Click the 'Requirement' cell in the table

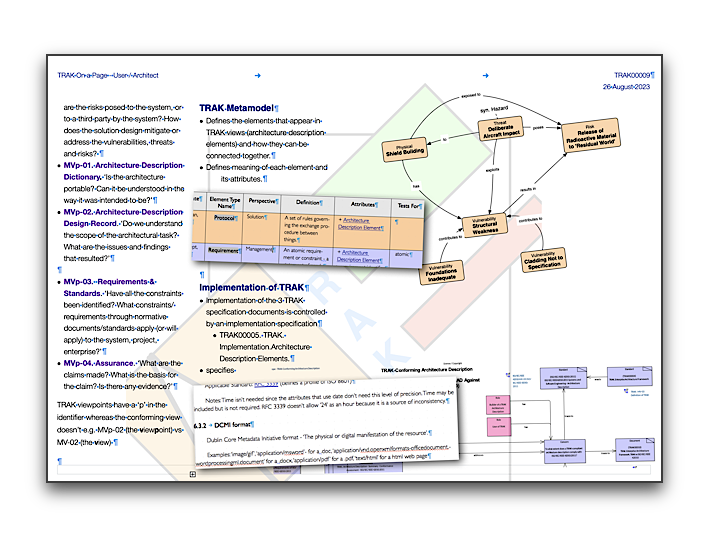pos(223,250)
